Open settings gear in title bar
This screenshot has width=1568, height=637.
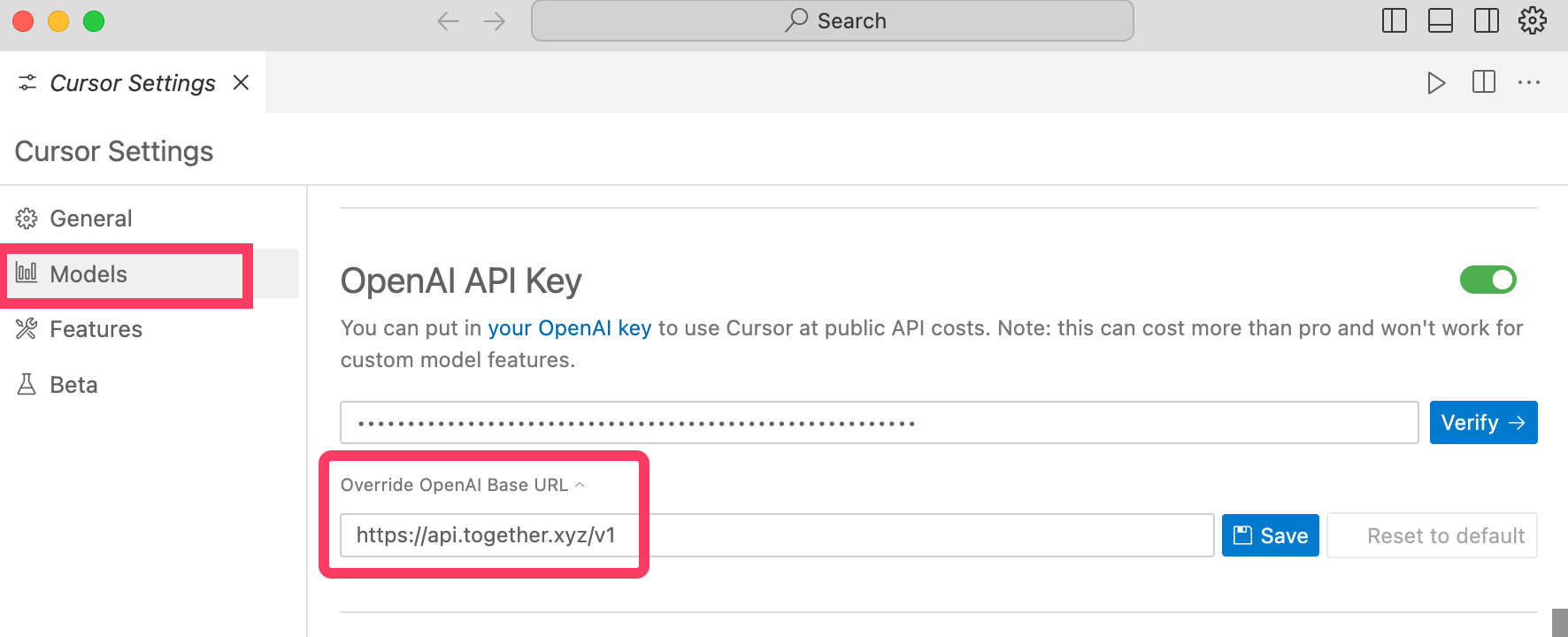tap(1533, 20)
